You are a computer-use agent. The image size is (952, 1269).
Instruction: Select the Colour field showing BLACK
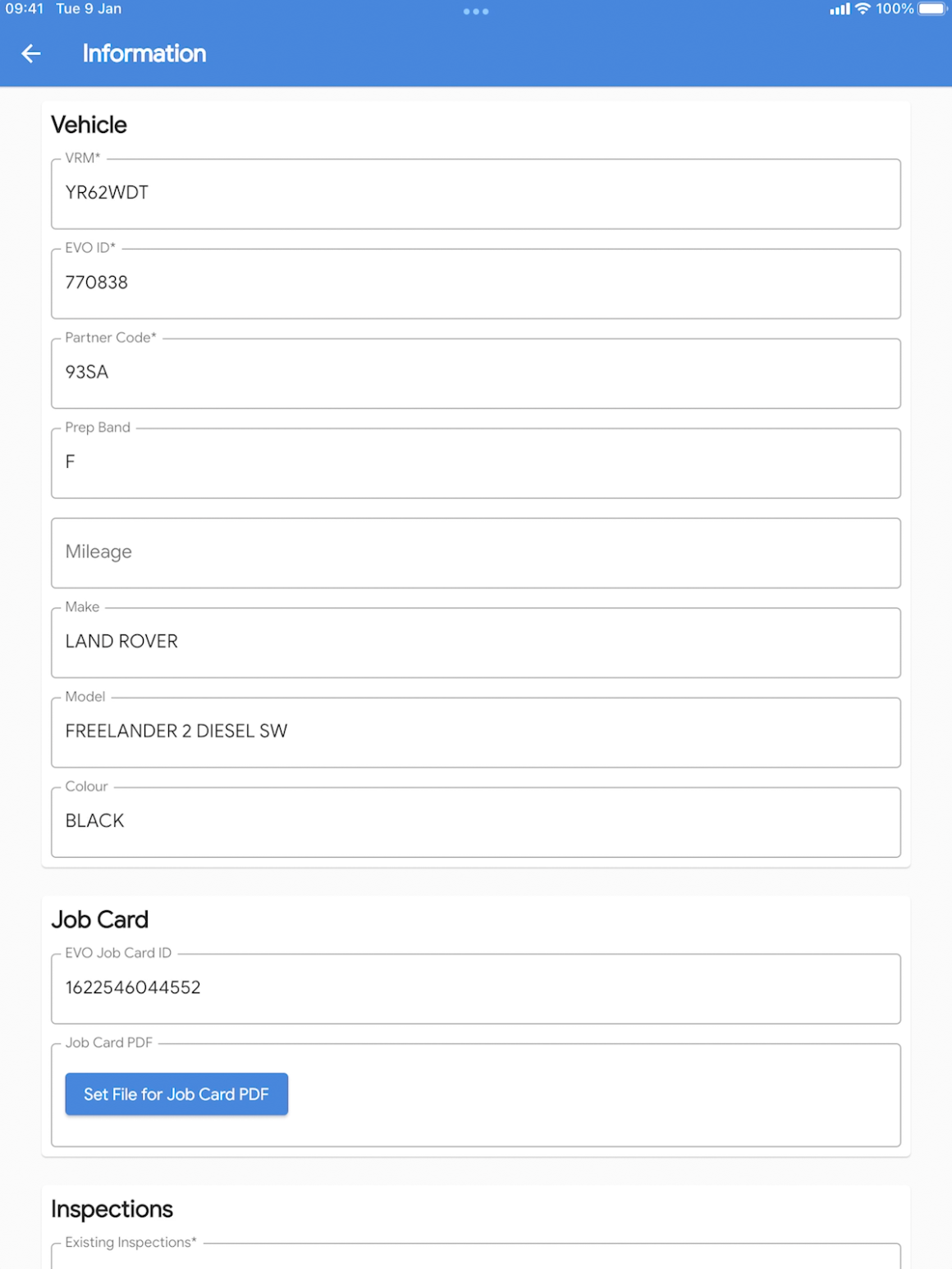(x=476, y=822)
